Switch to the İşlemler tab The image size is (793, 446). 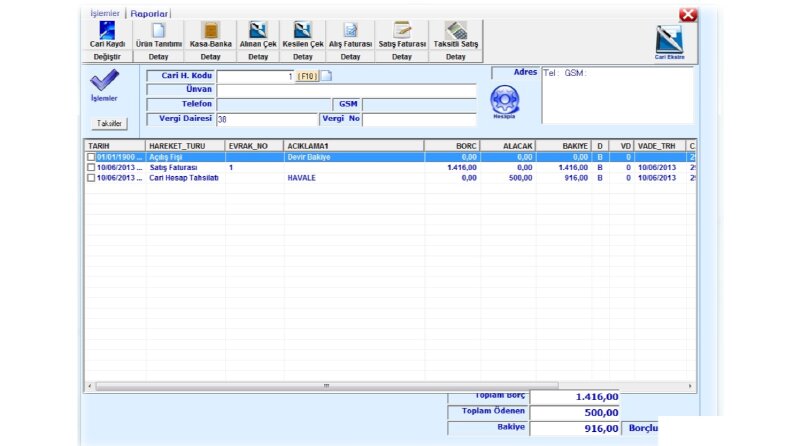pyautogui.click(x=105, y=13)
